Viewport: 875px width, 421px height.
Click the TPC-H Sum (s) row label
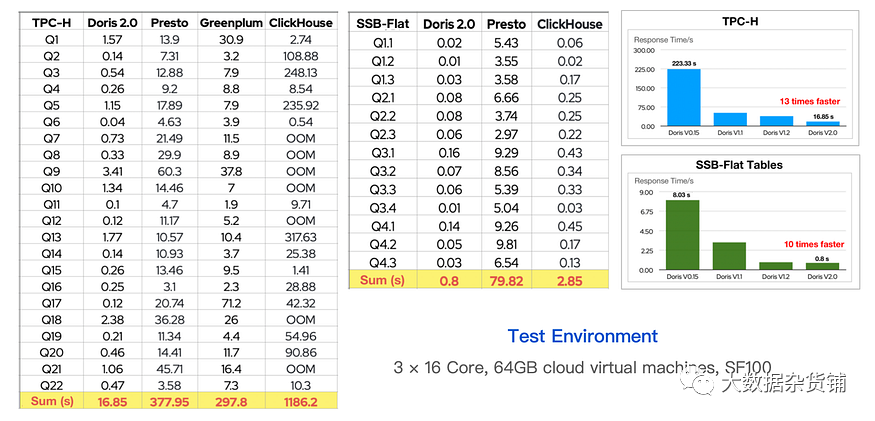(51, 401)
